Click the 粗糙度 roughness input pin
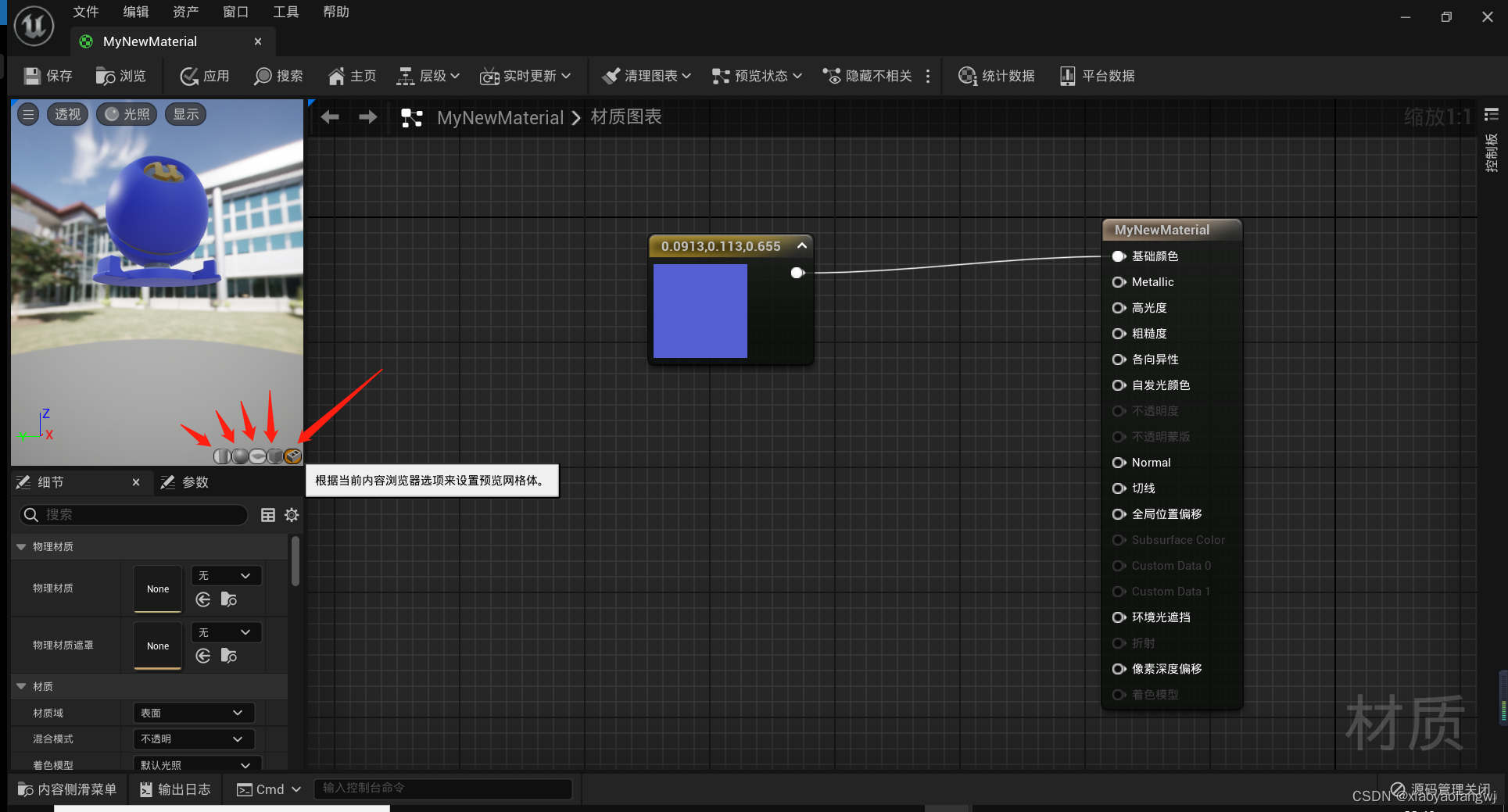Image resolution: width=1508 pixels, height=812 pixels. click(x=1119, y=334)
